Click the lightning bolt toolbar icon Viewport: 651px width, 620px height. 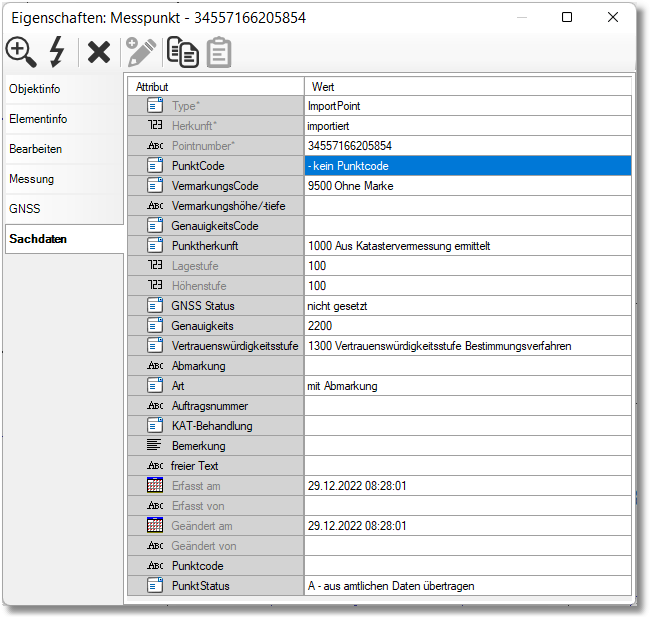pyautogui.click(x=57, y=52)
